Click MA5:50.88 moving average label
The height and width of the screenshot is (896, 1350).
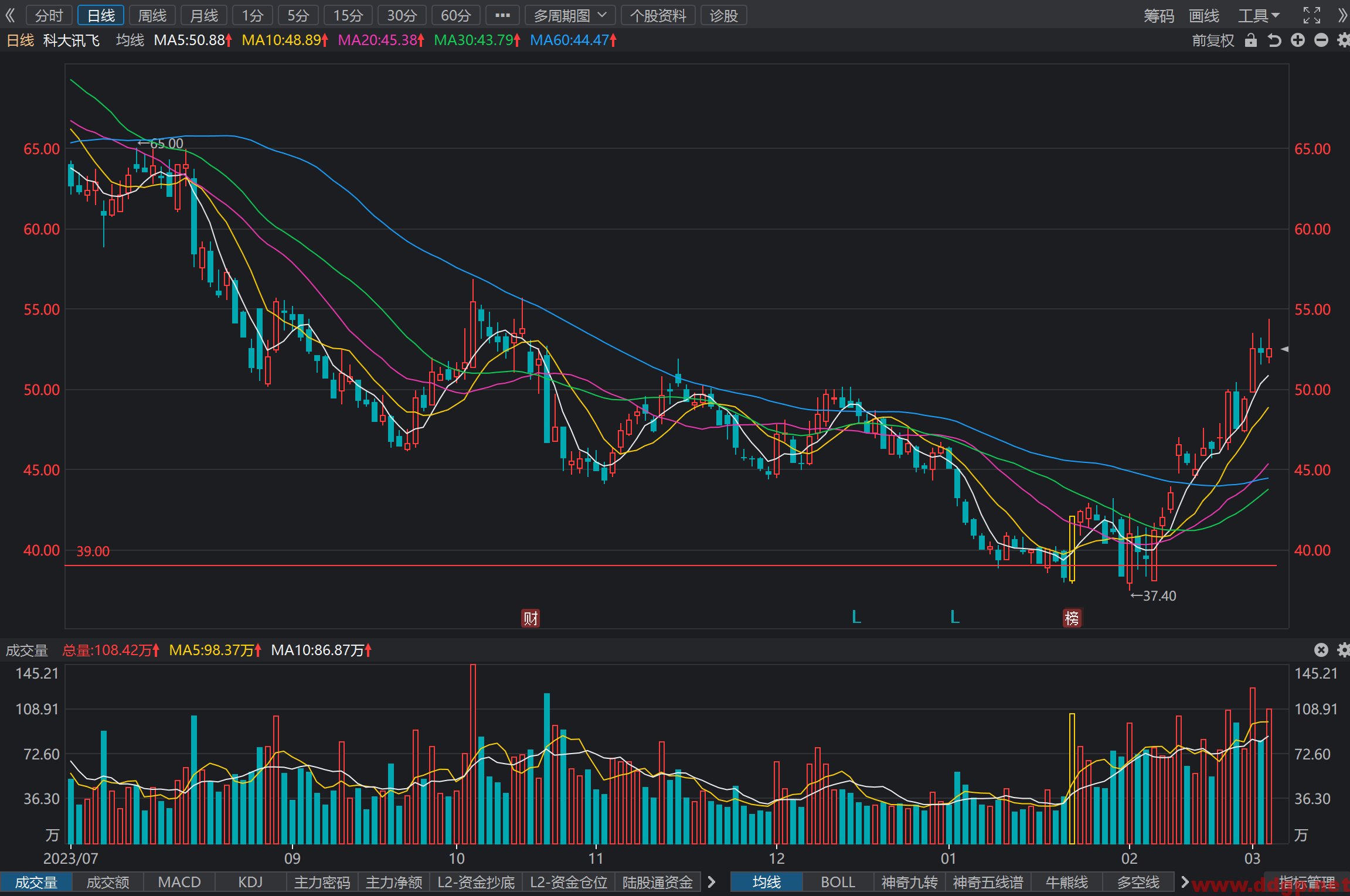193,40
